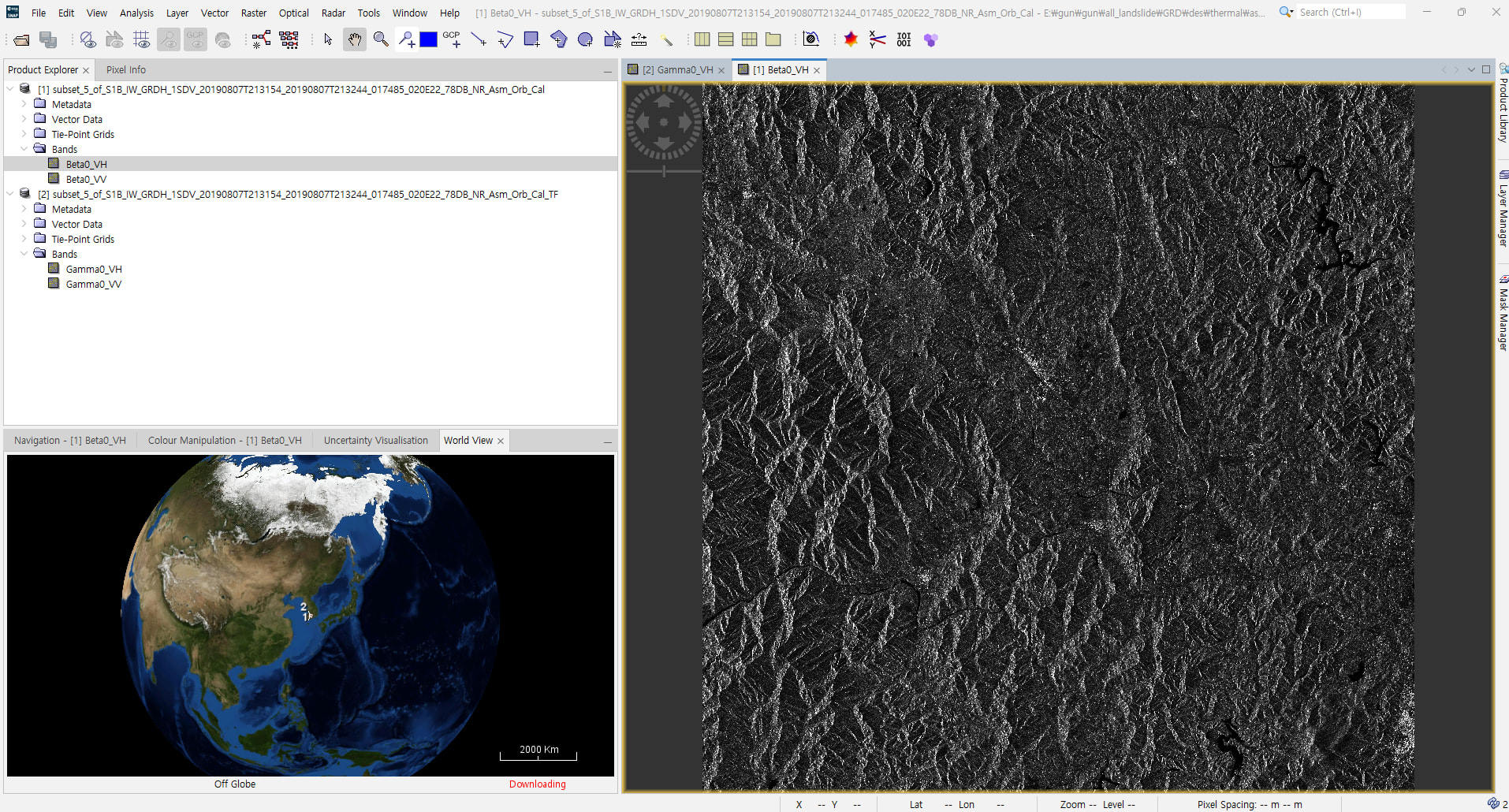Screen dimensions: 1509x812
Task: Select the Gamma0_VV band in tree
Action: click(x=93, y=284)
